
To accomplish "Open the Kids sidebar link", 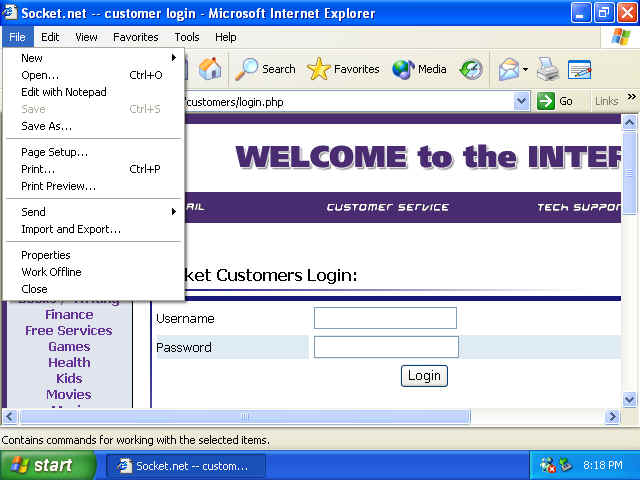I will tap(69, 378).
